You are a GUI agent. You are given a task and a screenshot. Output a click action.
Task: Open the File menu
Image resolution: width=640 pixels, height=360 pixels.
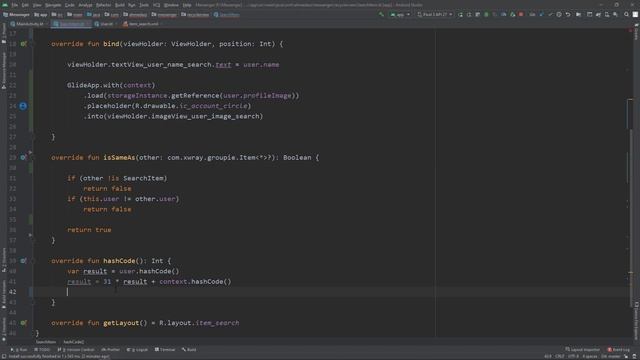tap(15, 5)
